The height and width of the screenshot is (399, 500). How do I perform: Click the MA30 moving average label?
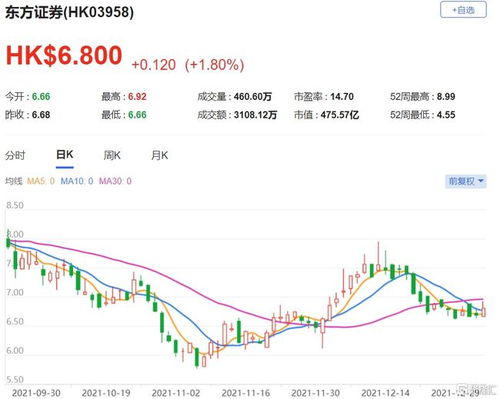coord(115,181)
